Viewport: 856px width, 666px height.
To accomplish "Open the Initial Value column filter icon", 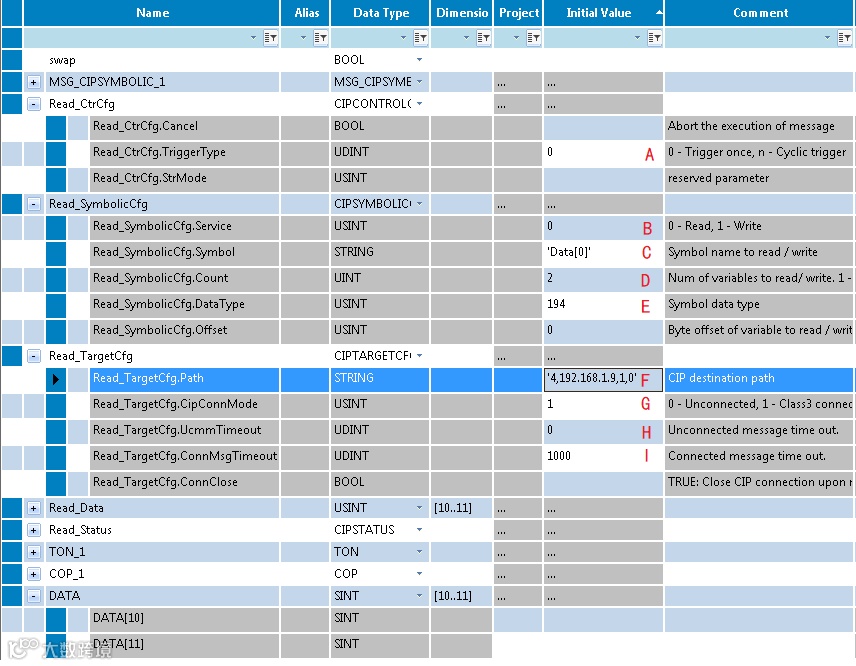I will (x=654, y=38).
